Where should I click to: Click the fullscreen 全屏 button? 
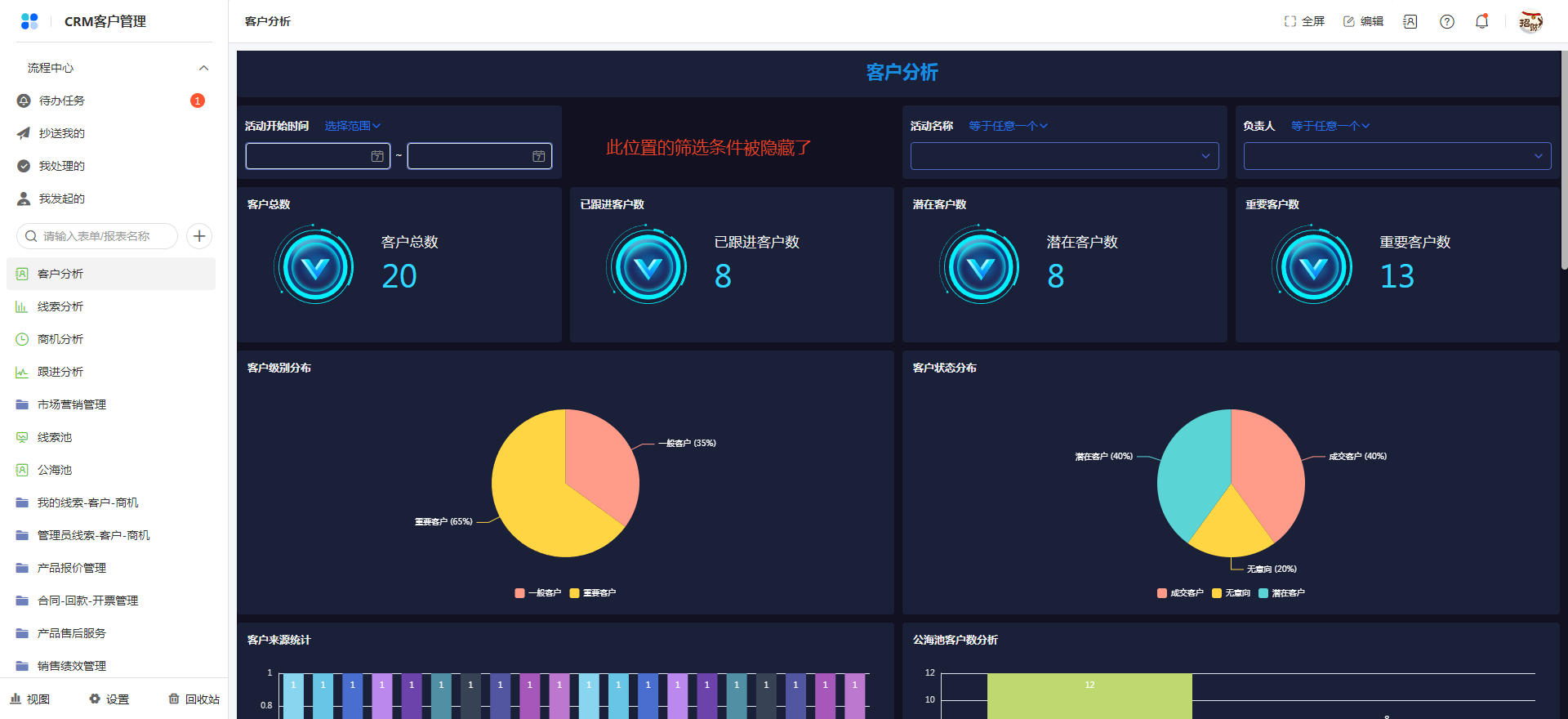coord(1304,22)
